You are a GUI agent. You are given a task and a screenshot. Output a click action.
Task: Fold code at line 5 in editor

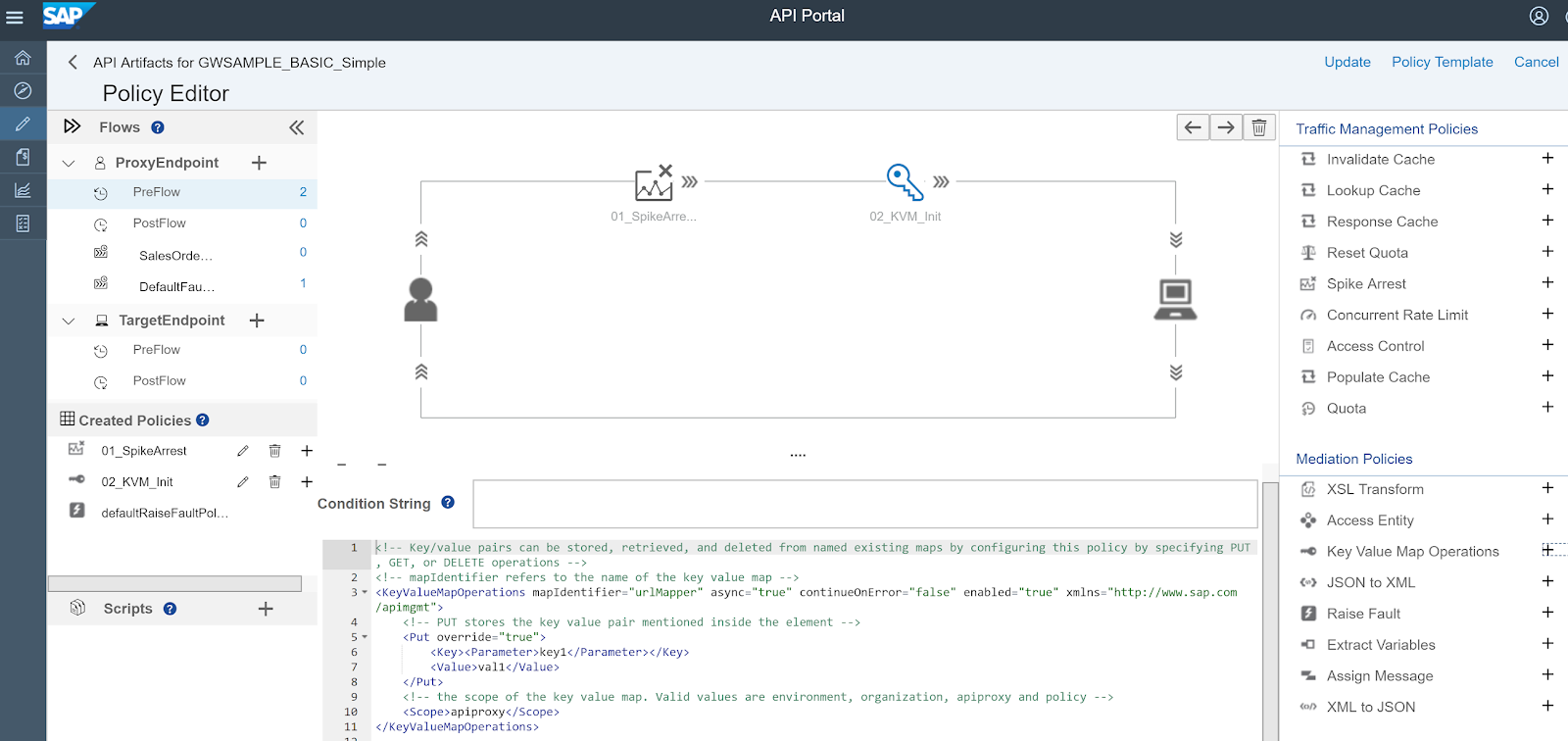366,637
